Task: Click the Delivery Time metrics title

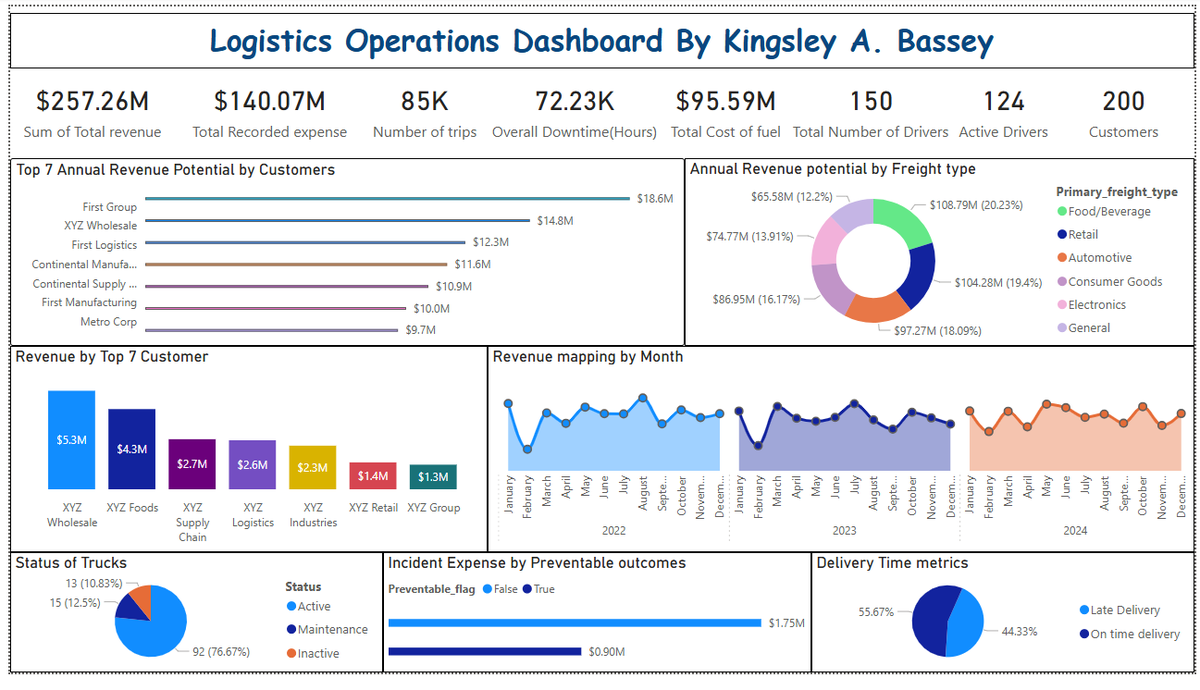Action: pyautogui.click(x=892, y=563)
